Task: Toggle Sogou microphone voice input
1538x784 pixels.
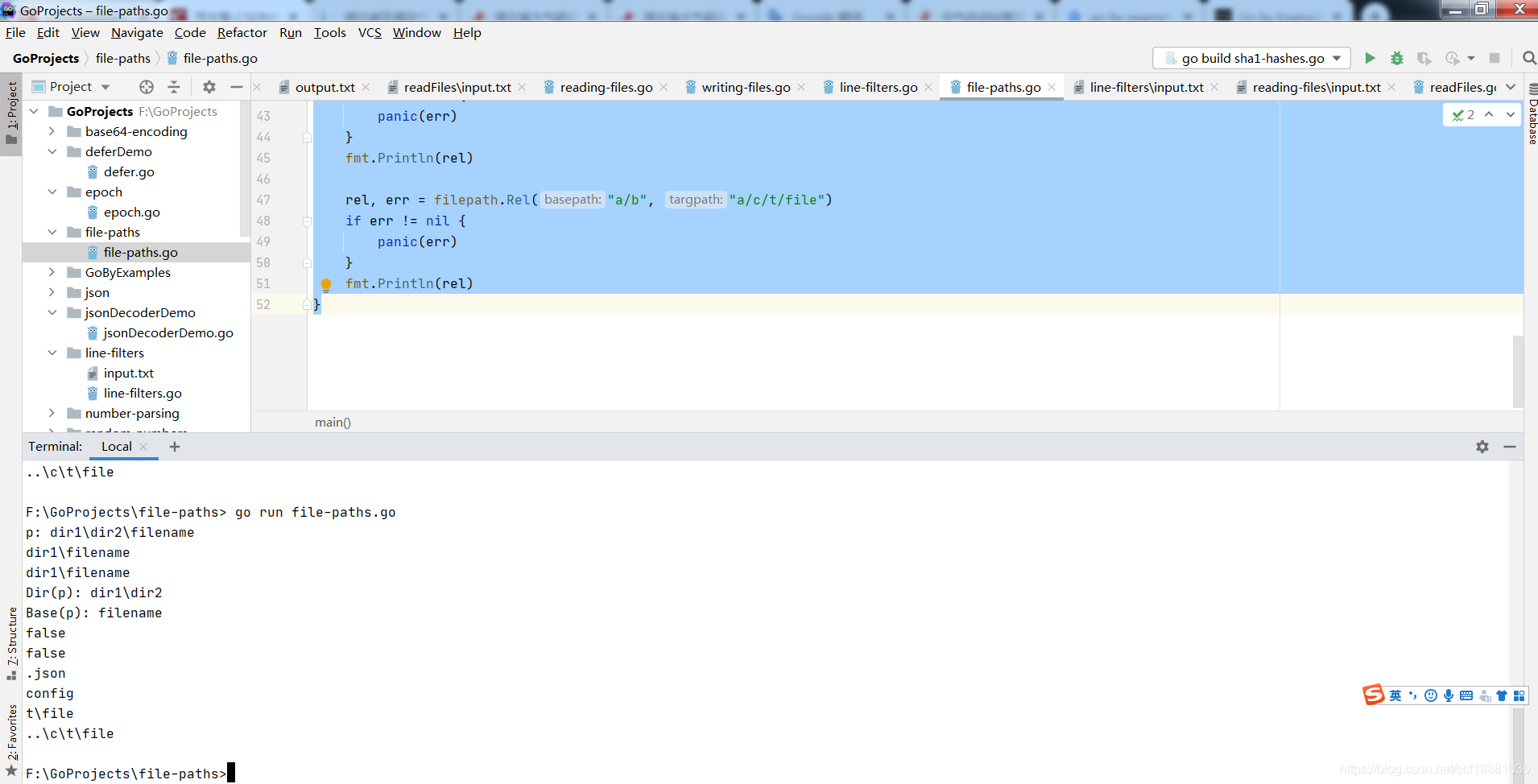Action: point(1449,695)
